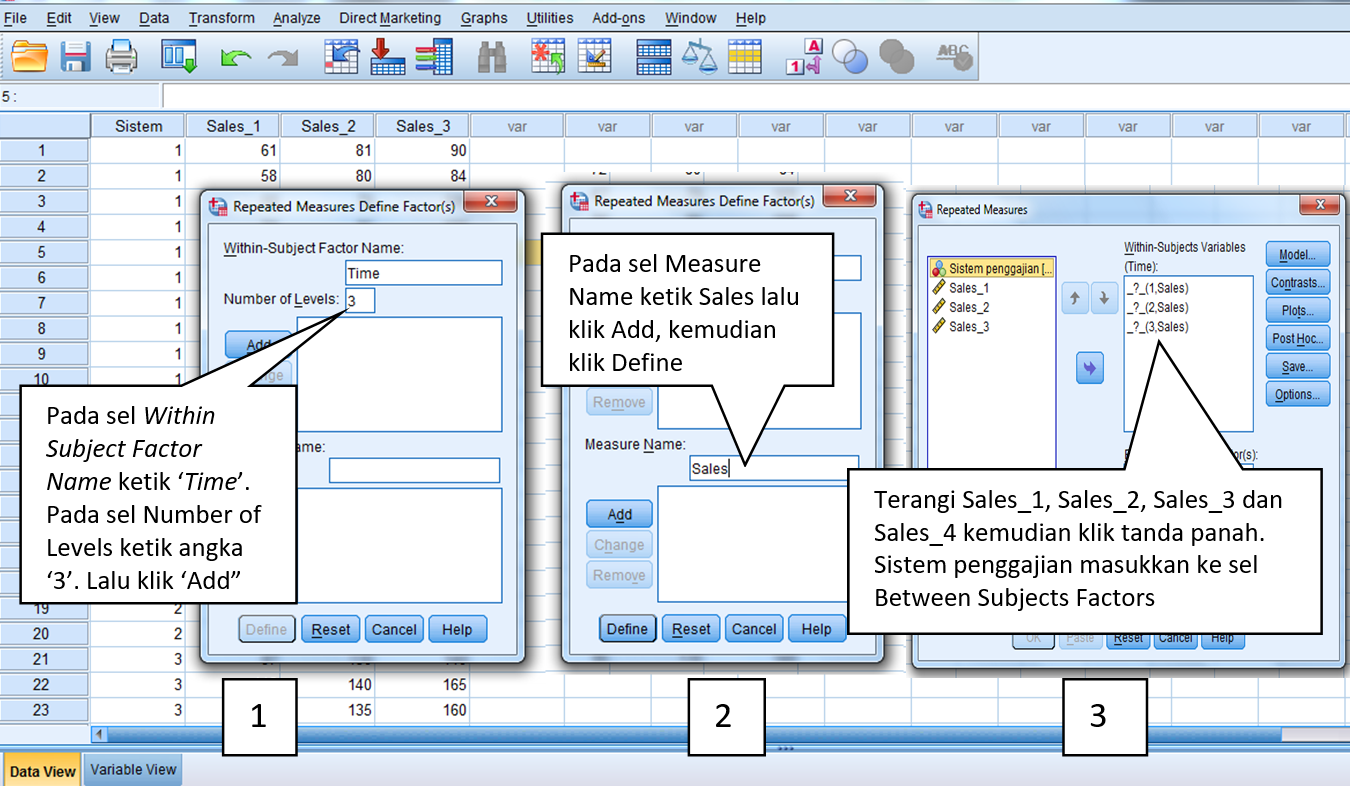Open the Graphs menu

coord(484,18)
